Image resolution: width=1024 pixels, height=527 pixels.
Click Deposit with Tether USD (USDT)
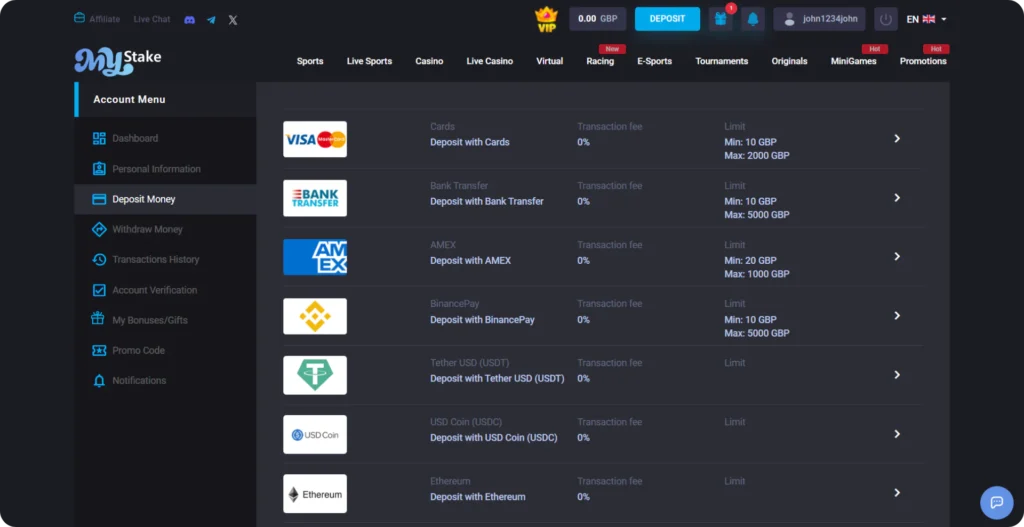click(x=497, y=378)
